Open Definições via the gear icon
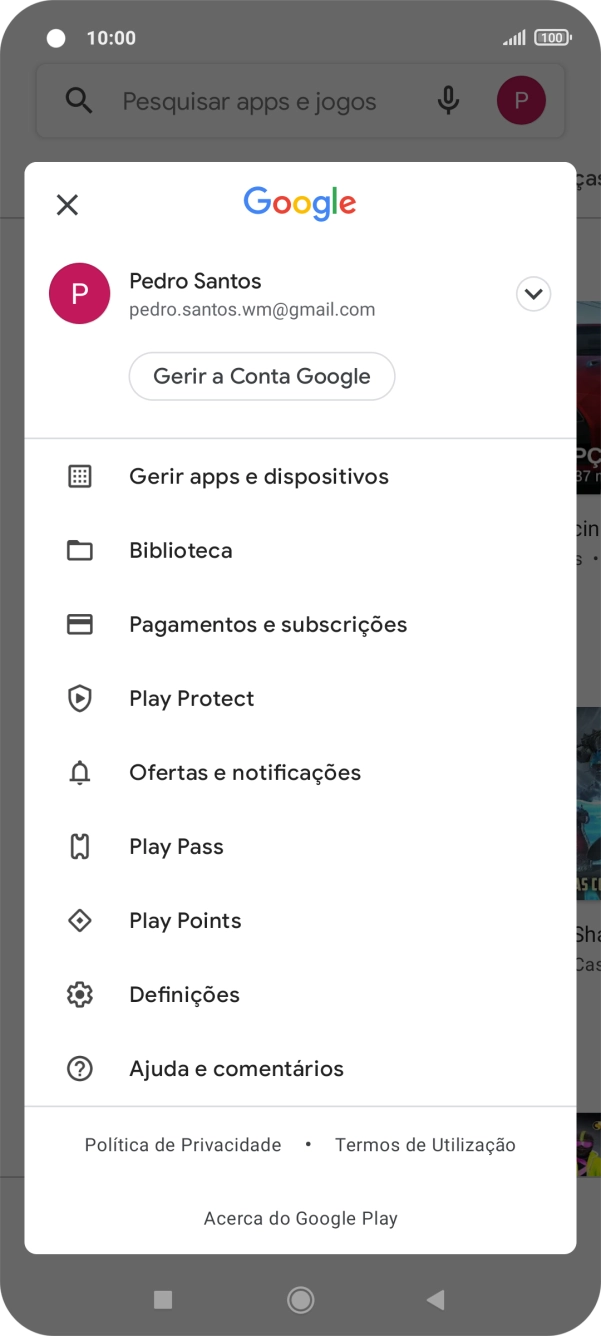 (x=80, y=994)
